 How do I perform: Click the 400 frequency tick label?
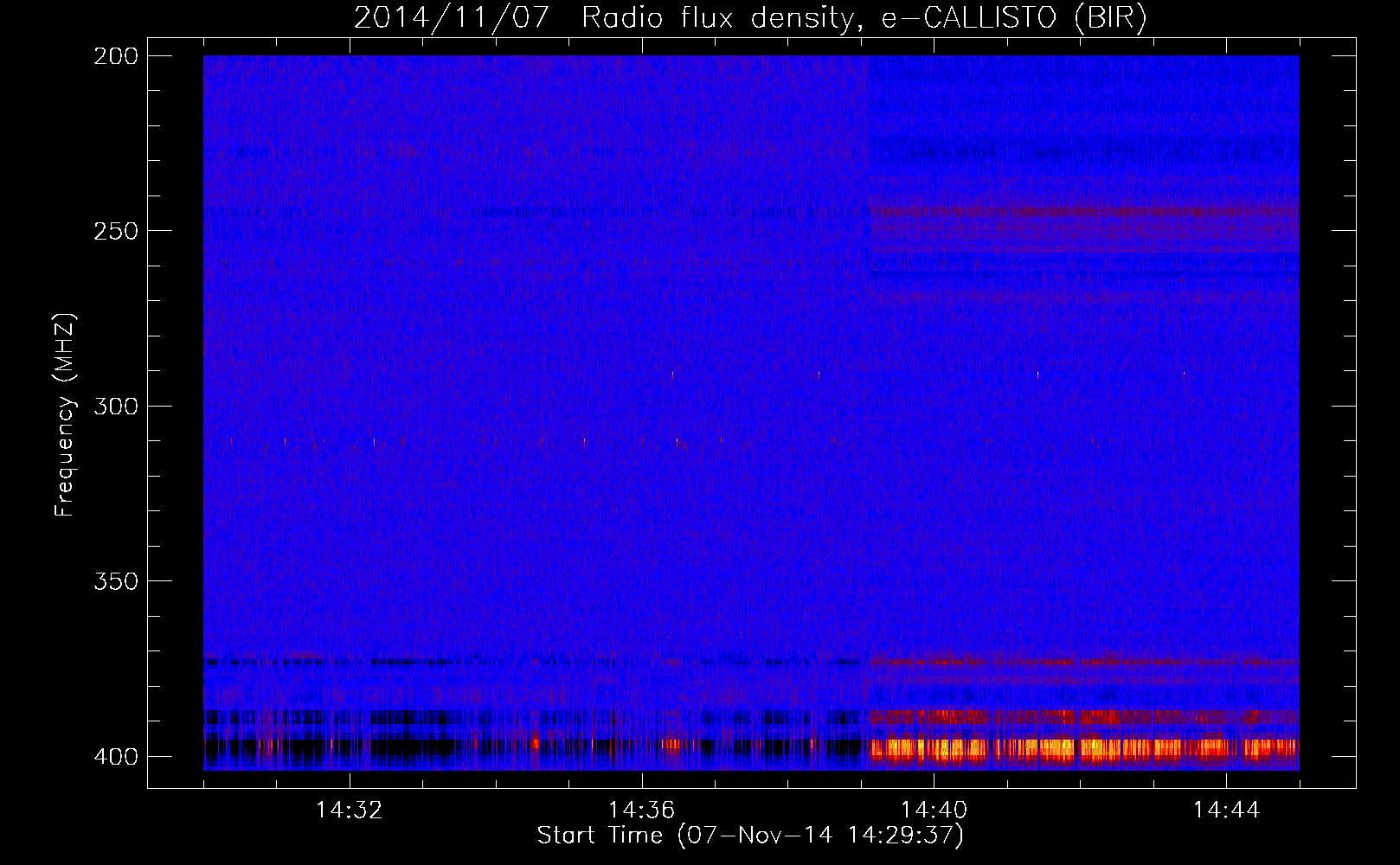(x=115, y=757)
